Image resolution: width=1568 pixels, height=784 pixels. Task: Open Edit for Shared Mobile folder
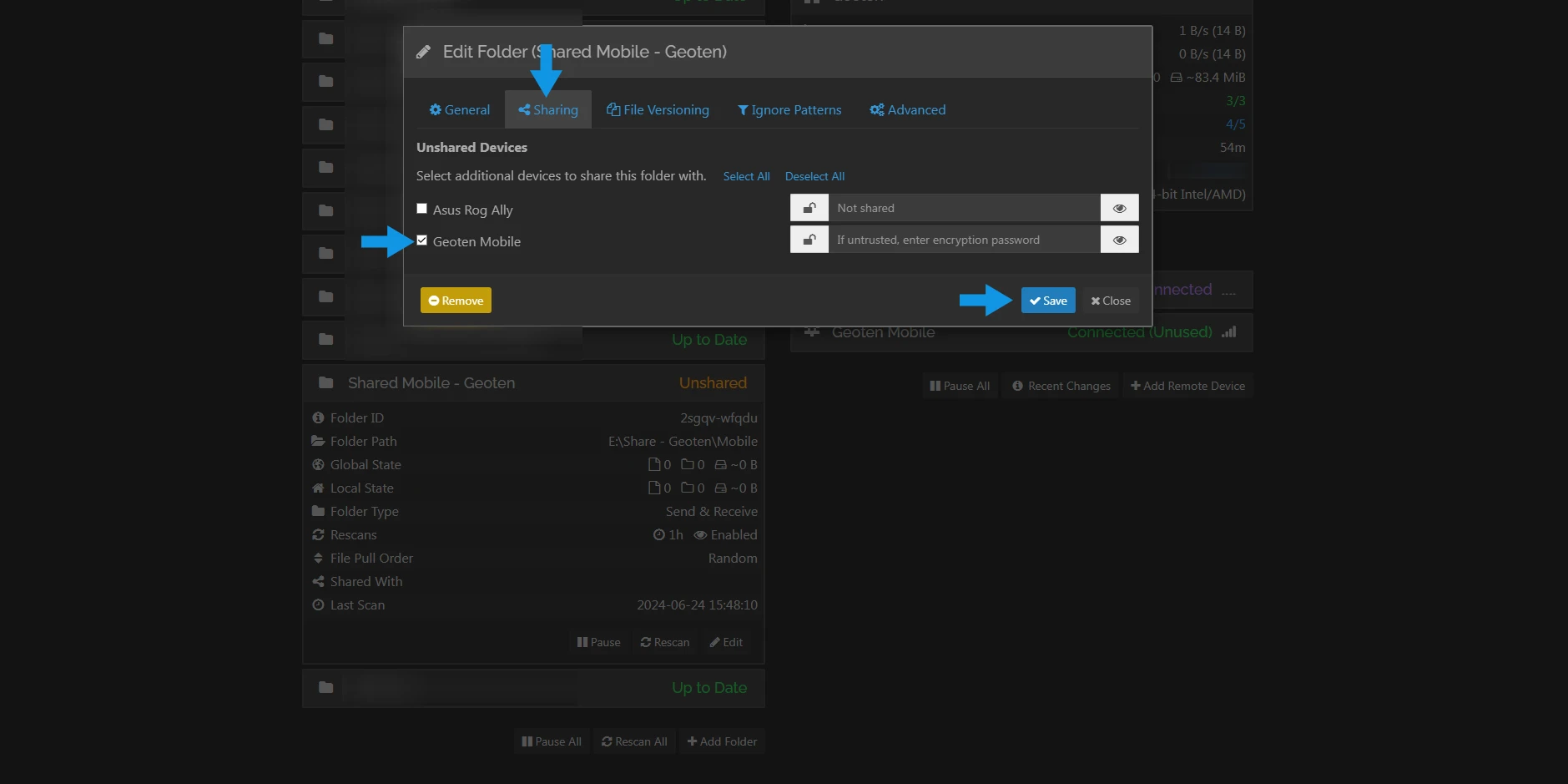(x=726, y=642)
